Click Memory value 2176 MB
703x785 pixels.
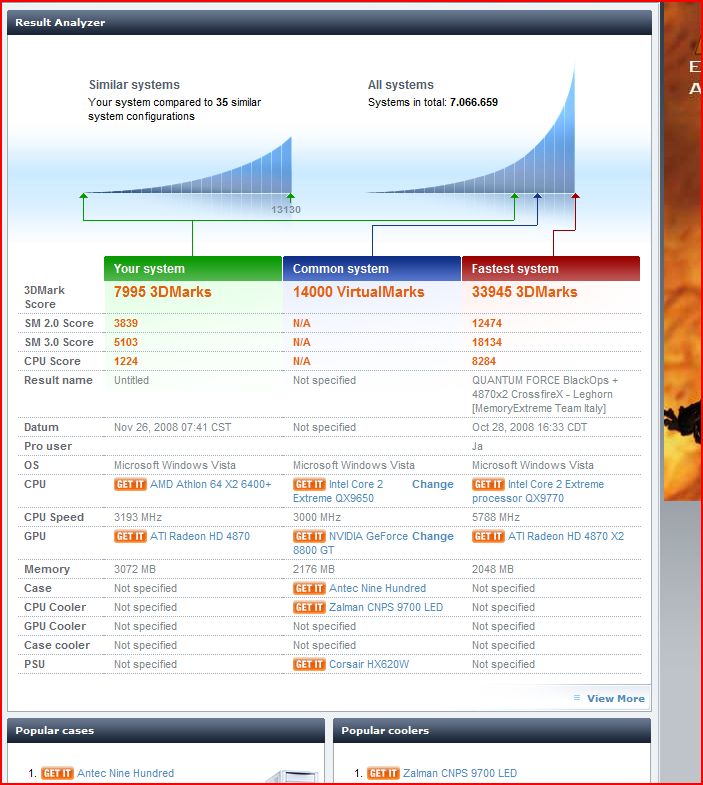click(313, 569)
